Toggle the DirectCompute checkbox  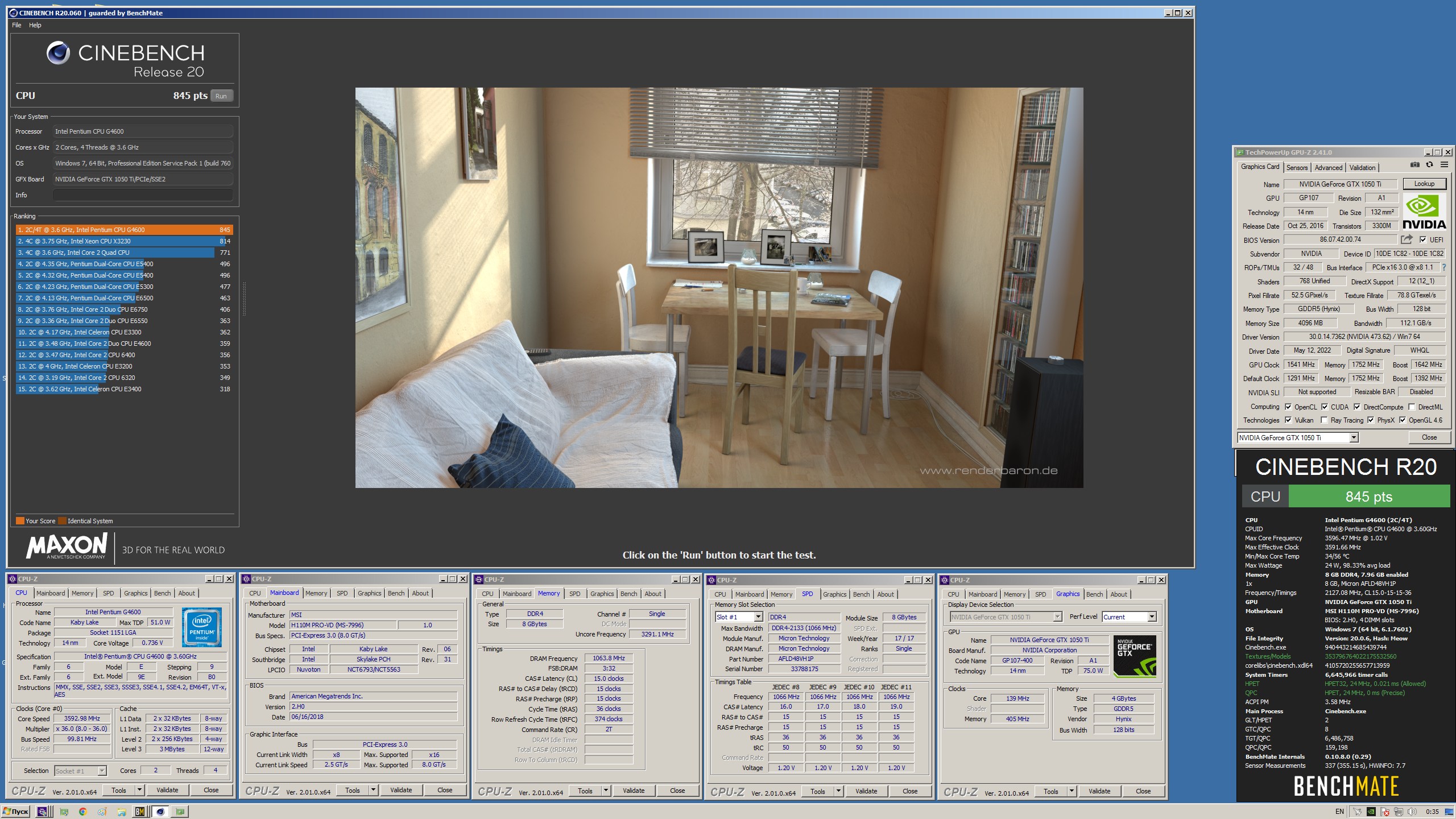(x=1357, y=407)
